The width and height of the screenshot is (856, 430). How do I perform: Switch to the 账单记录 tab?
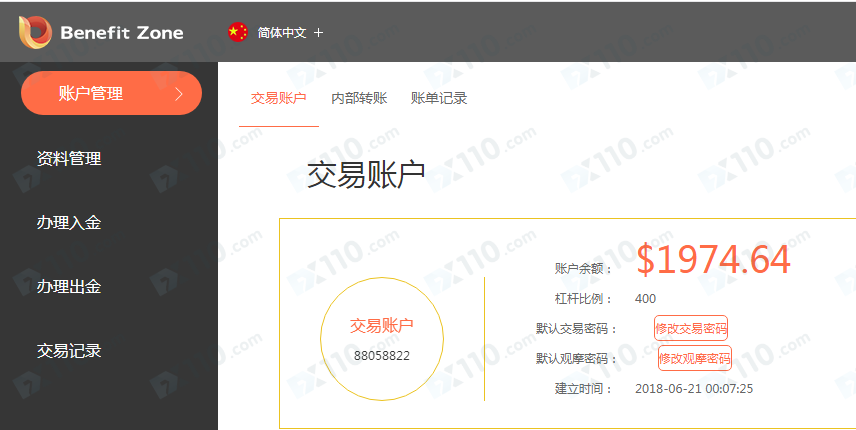pos(439,98)
